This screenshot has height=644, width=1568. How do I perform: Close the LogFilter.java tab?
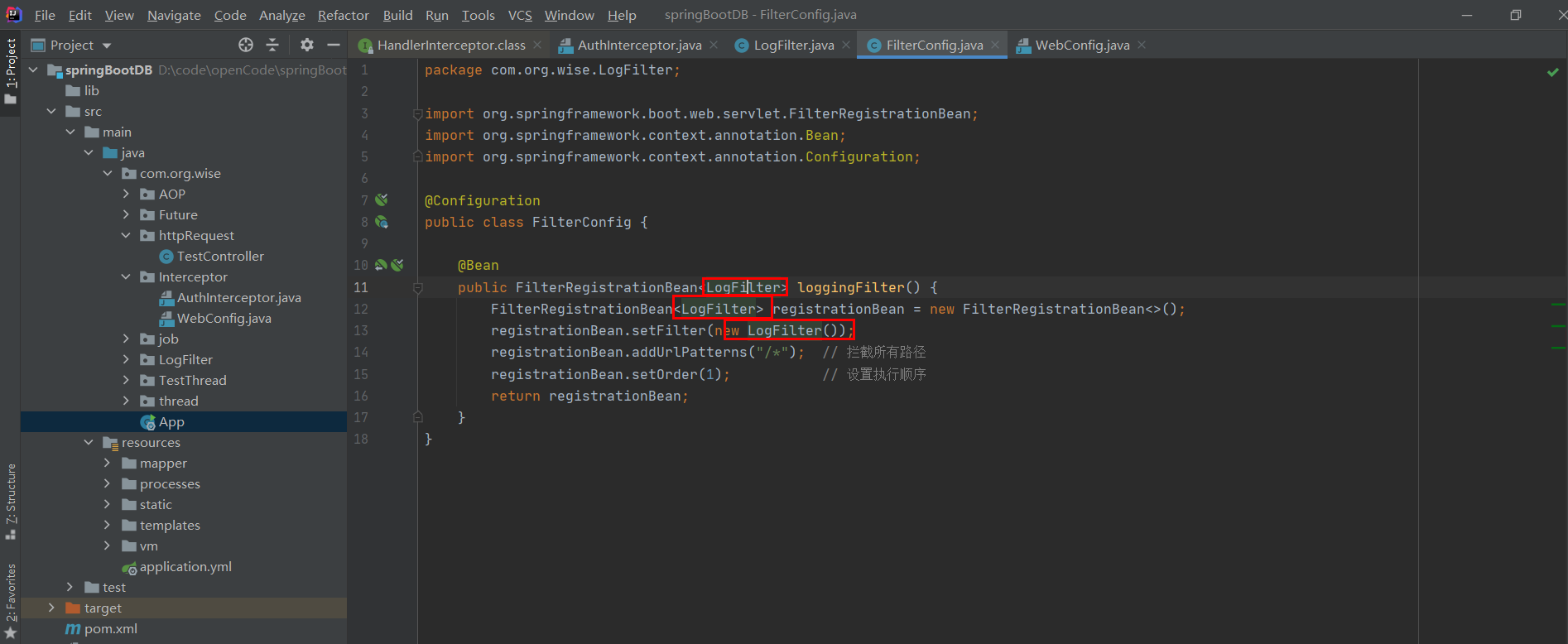[x=846, y=45]
